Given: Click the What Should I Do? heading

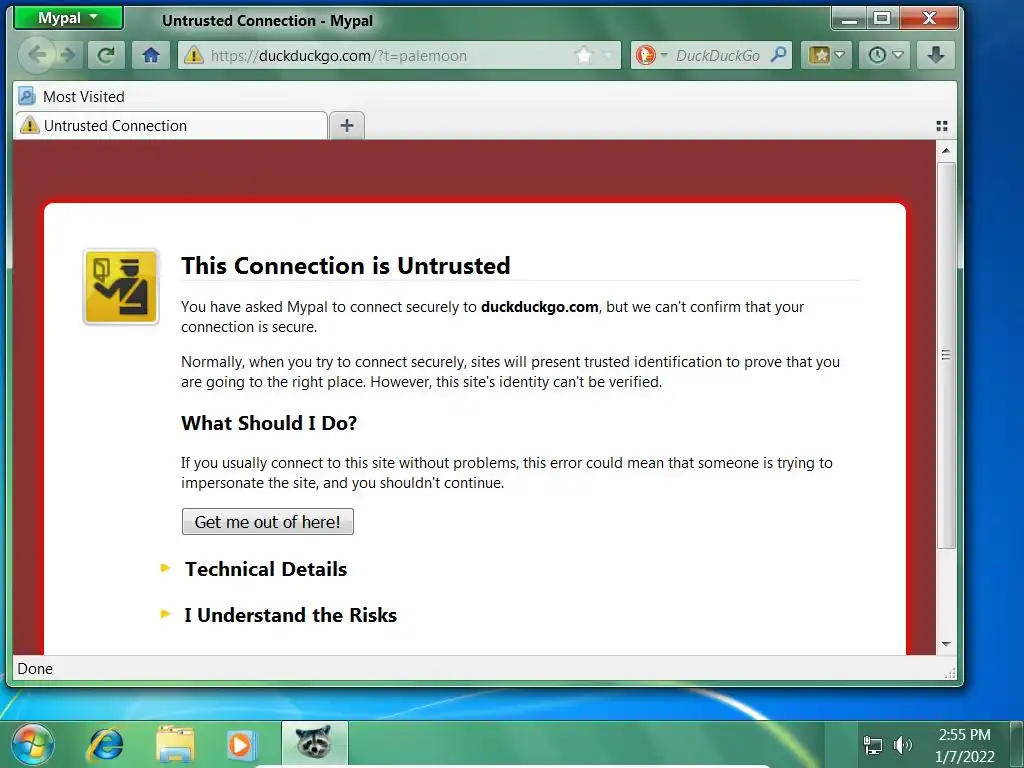Looking at the screenshot, I should (269, 423).
